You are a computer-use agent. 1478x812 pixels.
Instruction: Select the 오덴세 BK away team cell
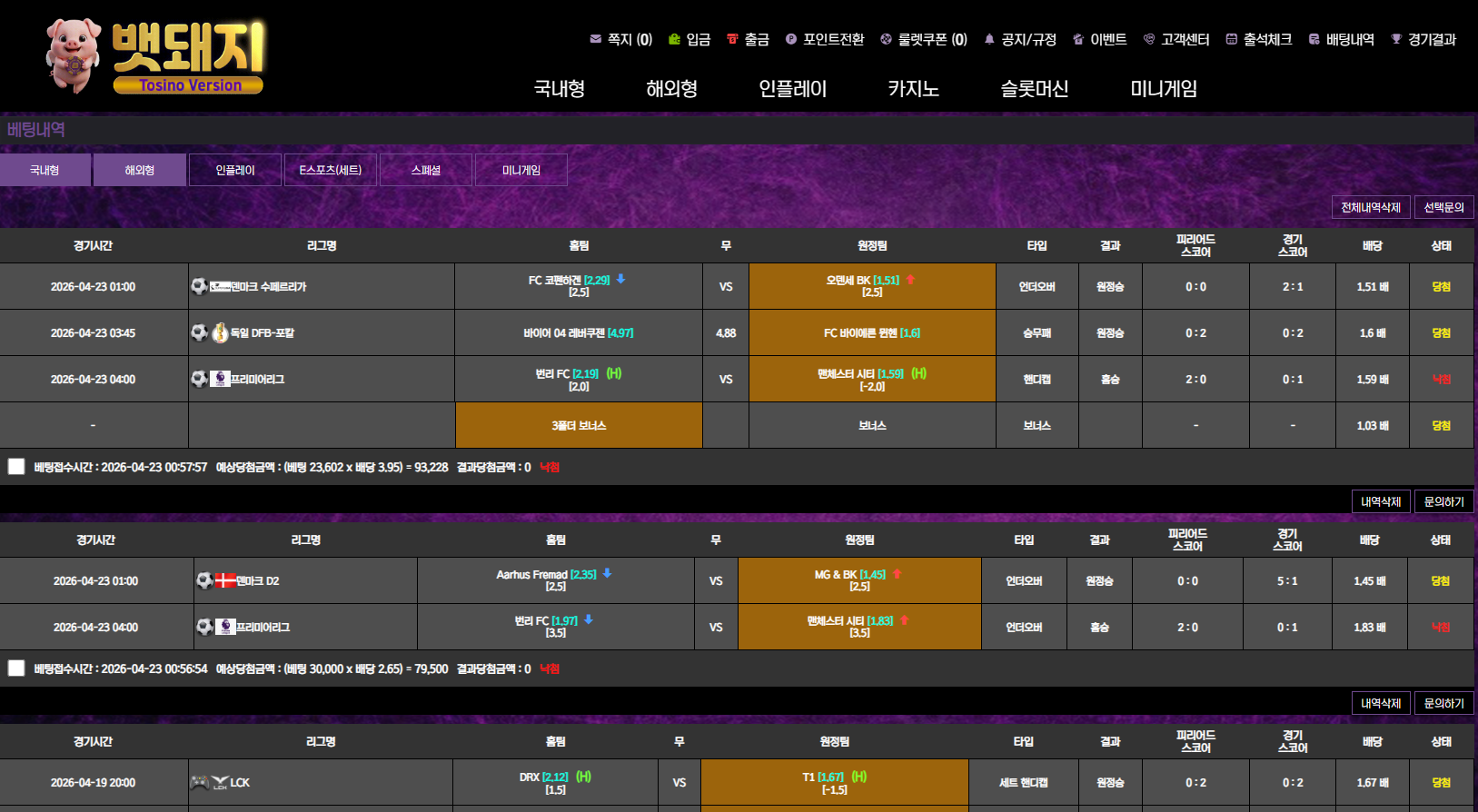click(x=872, y=286)
